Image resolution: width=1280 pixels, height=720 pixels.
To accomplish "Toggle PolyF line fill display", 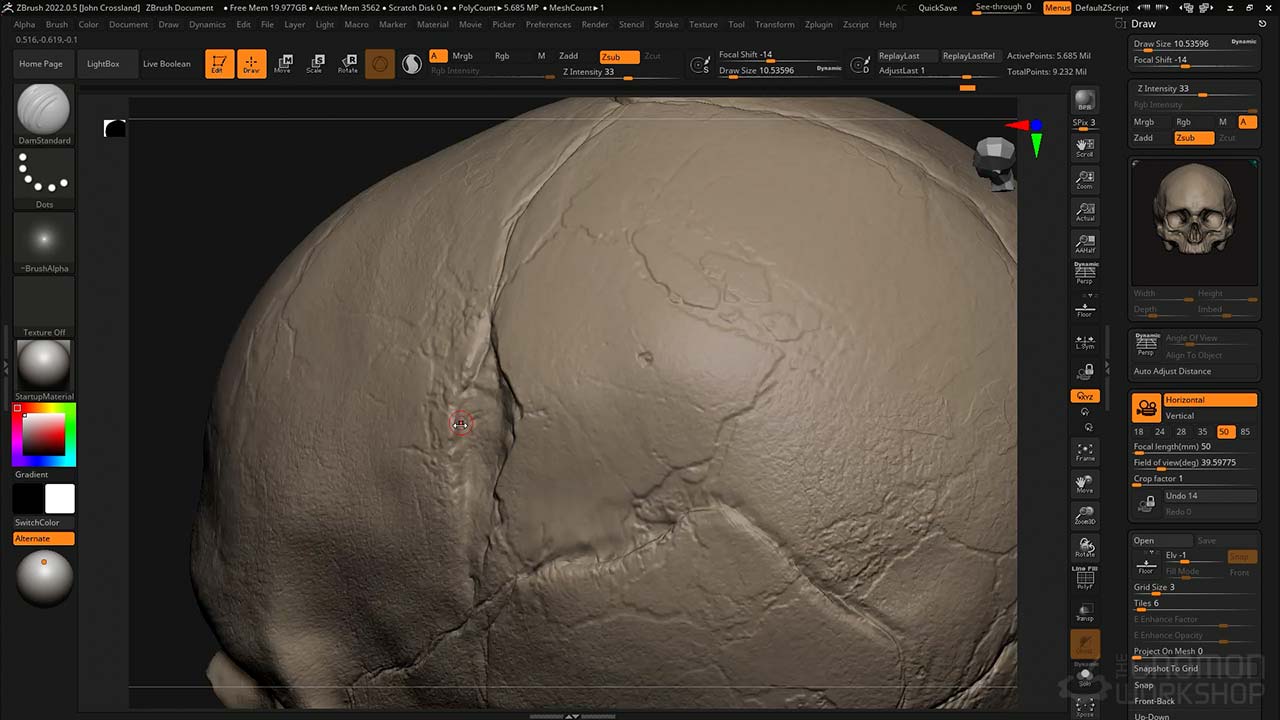I will [1085, 578].
